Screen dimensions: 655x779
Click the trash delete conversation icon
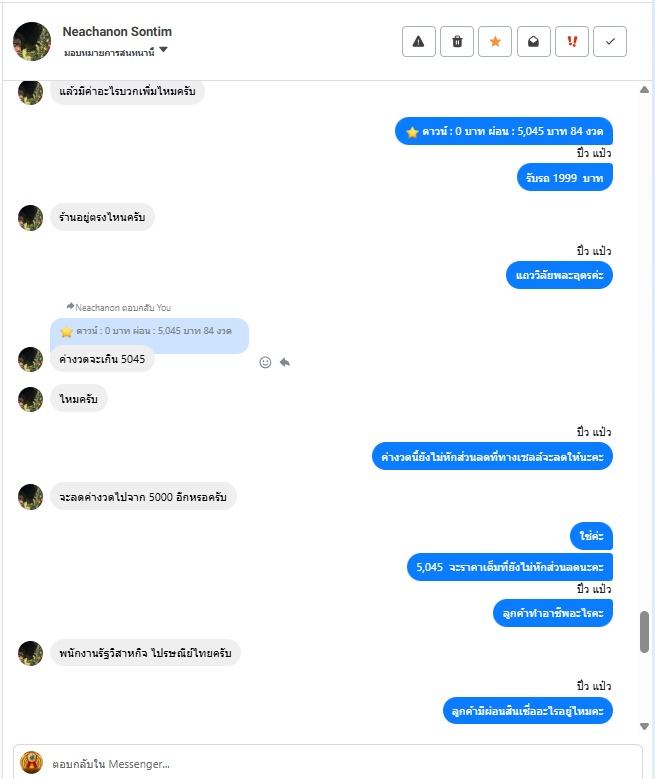click(x=457, y=42)
